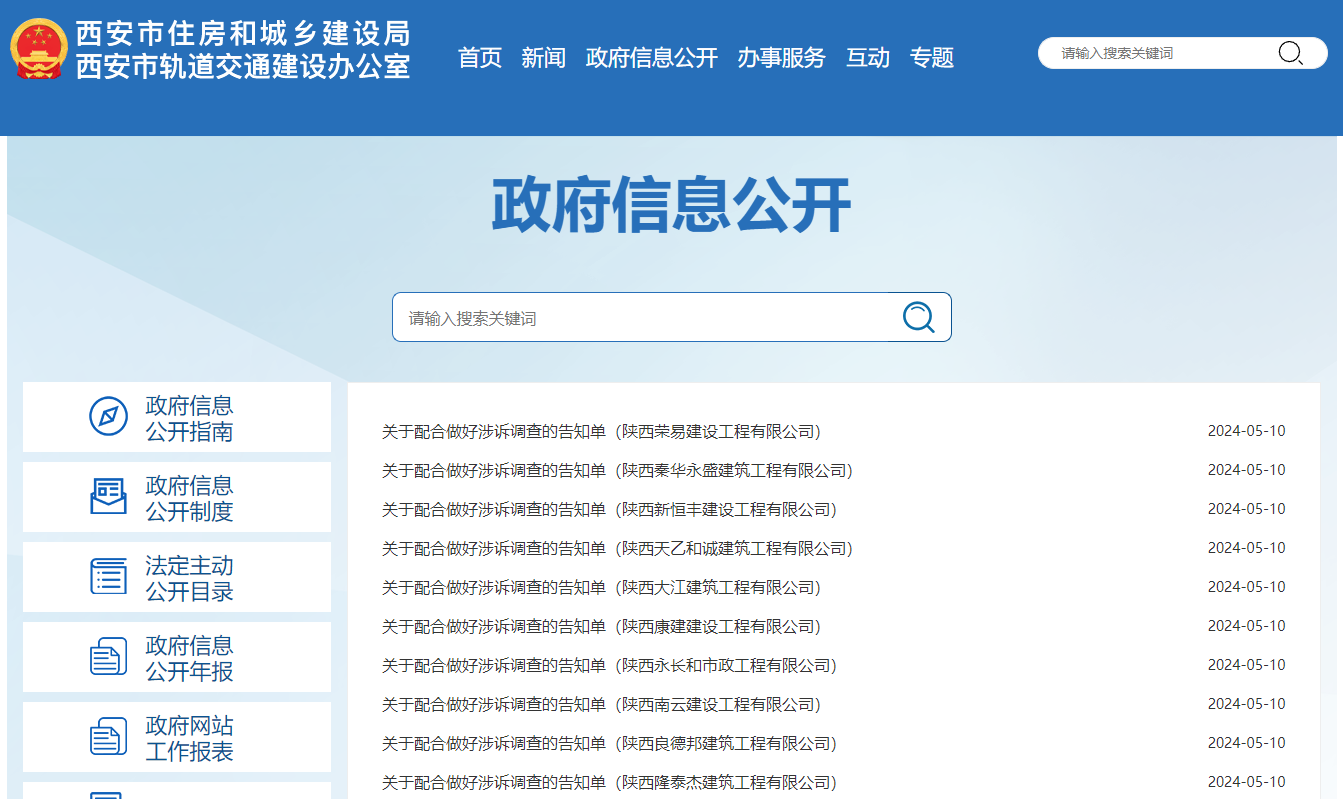
Task: Open 政府信息公开年报 sidebar label
Action: (x=189, y=658)
